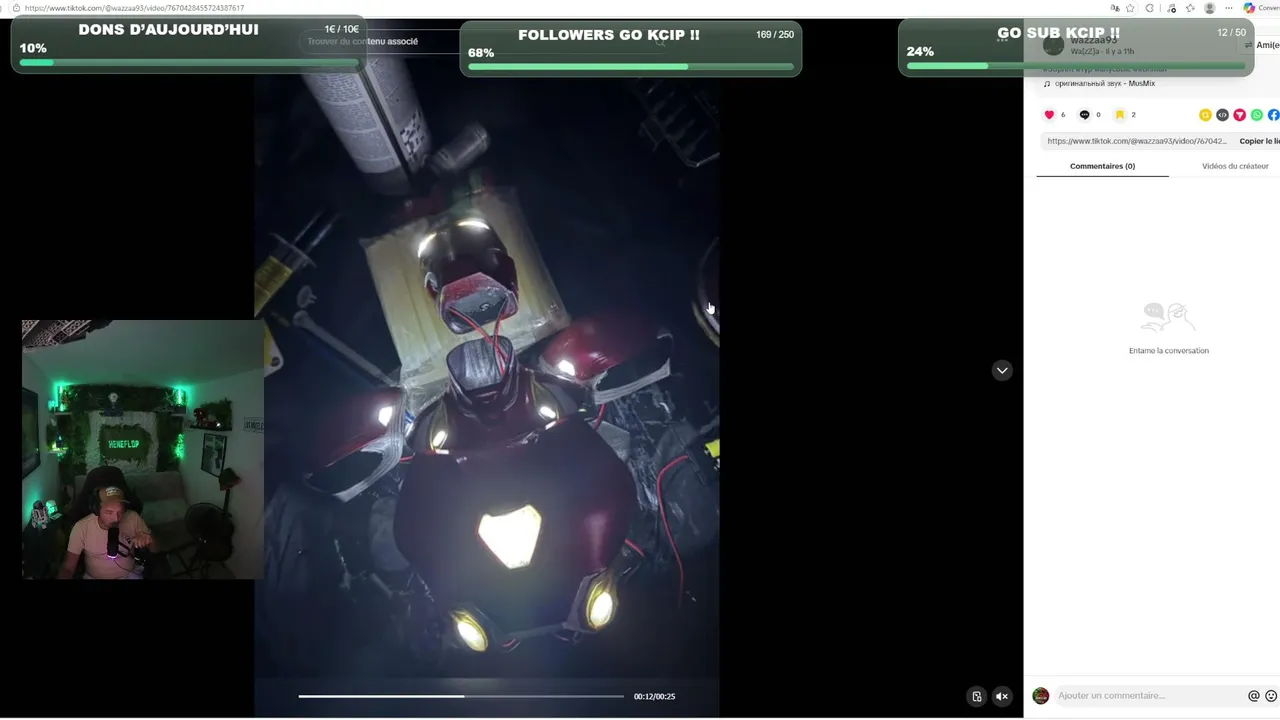Get the embed code with the embed icon
Image resolution: width=1280 pixels, height=720 pixels.
coord(1222,115)
